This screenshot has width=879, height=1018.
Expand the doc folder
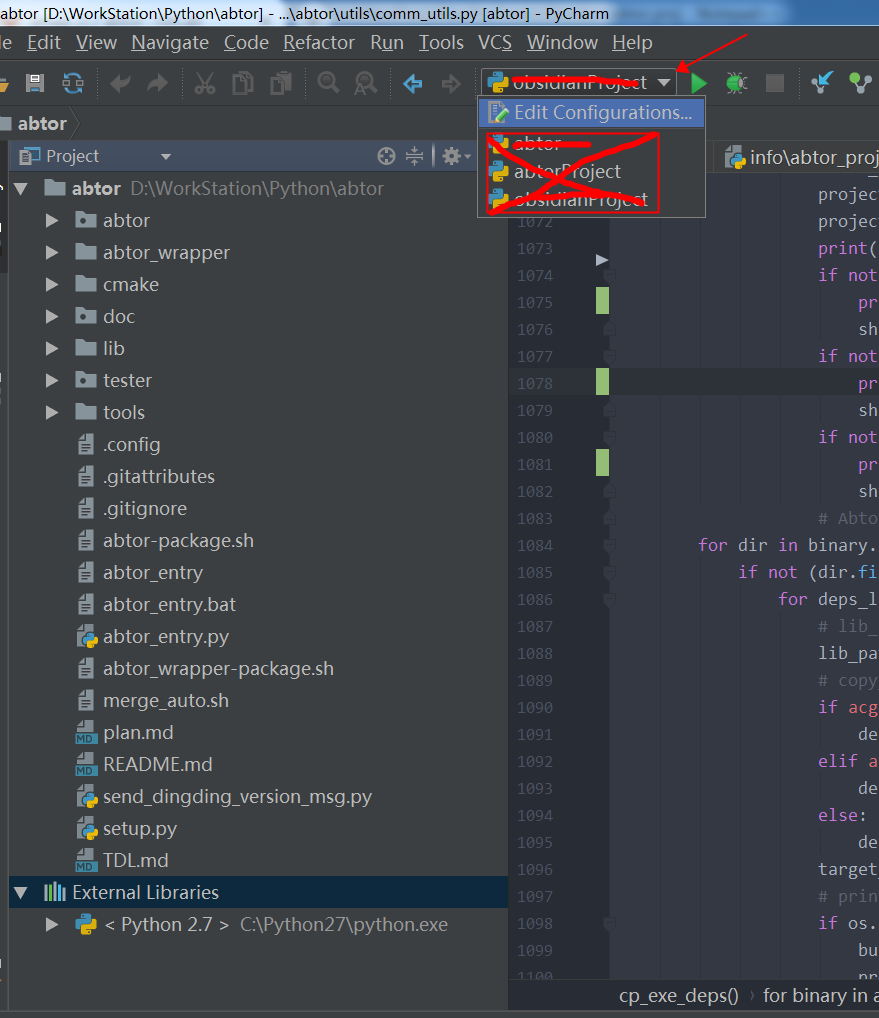[52, 316]
